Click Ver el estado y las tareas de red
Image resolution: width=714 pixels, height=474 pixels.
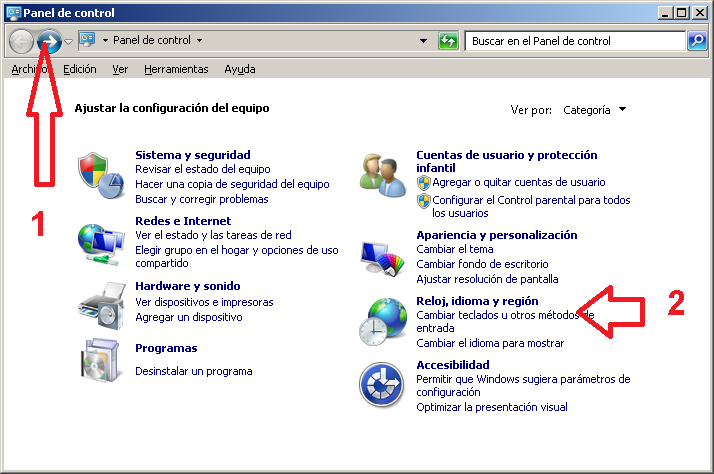point(213,235)
